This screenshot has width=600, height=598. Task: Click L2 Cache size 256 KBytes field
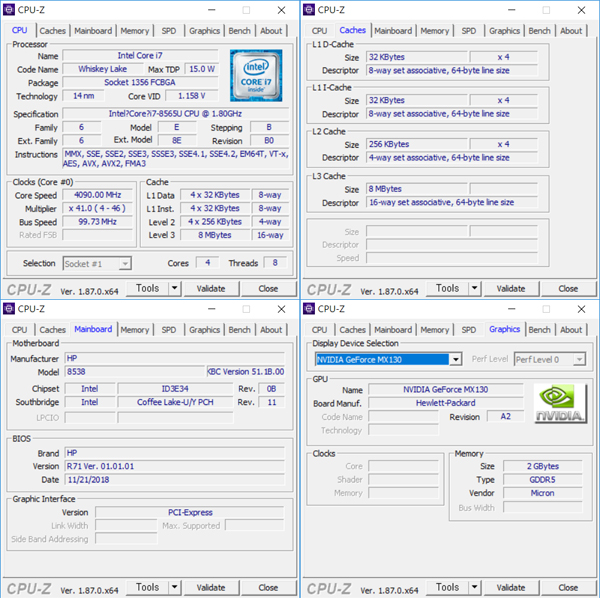tap(417, 144)
